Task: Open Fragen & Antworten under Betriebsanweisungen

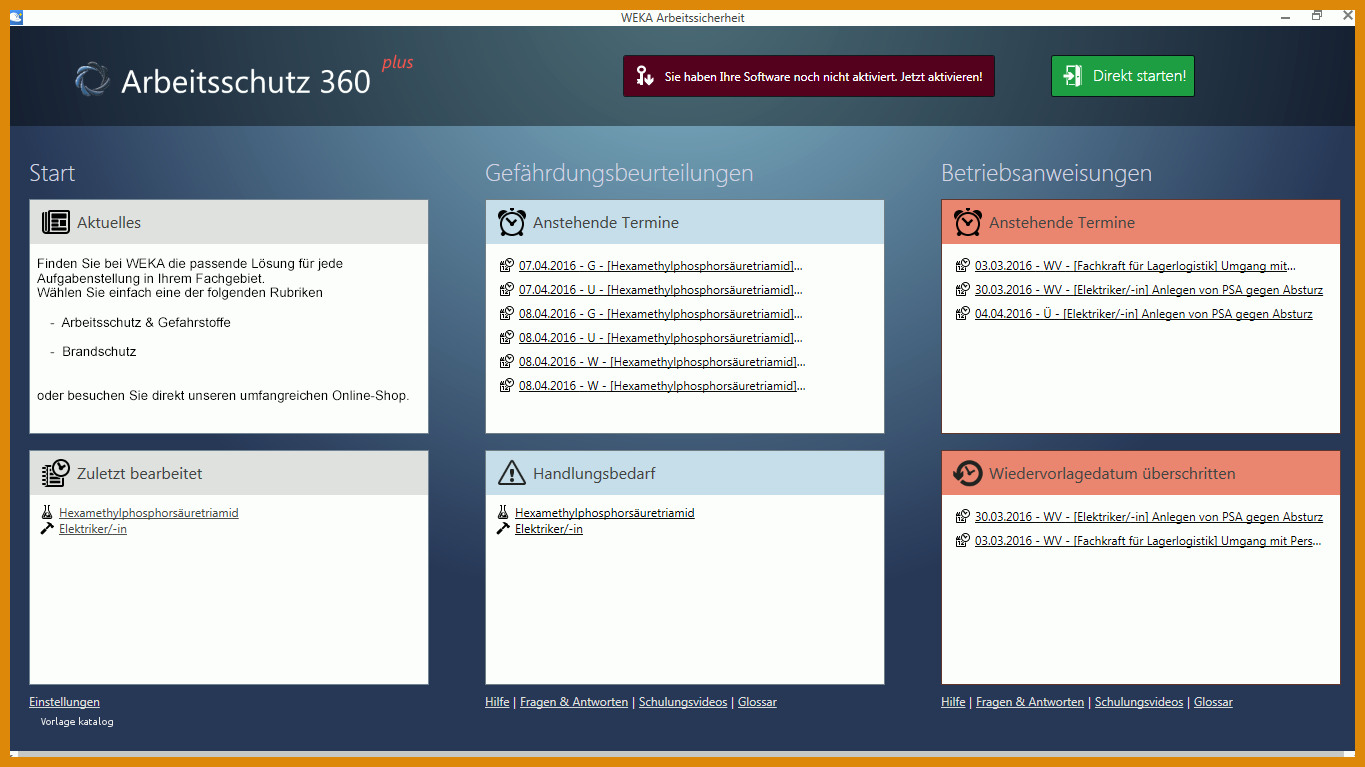Action: coord(1030,702)
